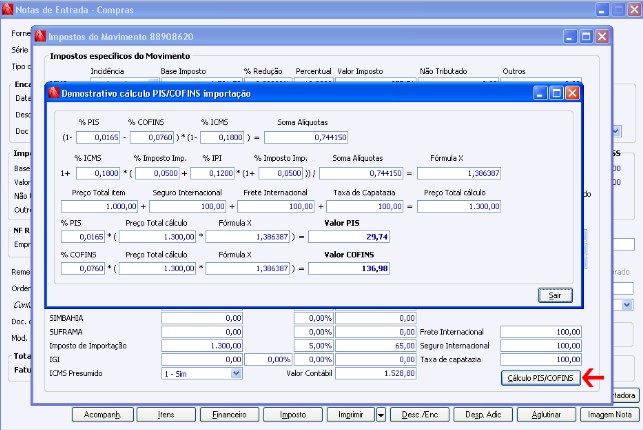This screenshot has width=643, height=430.
Task: Click the Aglutinar button
Action: click(x=545, y=414)
